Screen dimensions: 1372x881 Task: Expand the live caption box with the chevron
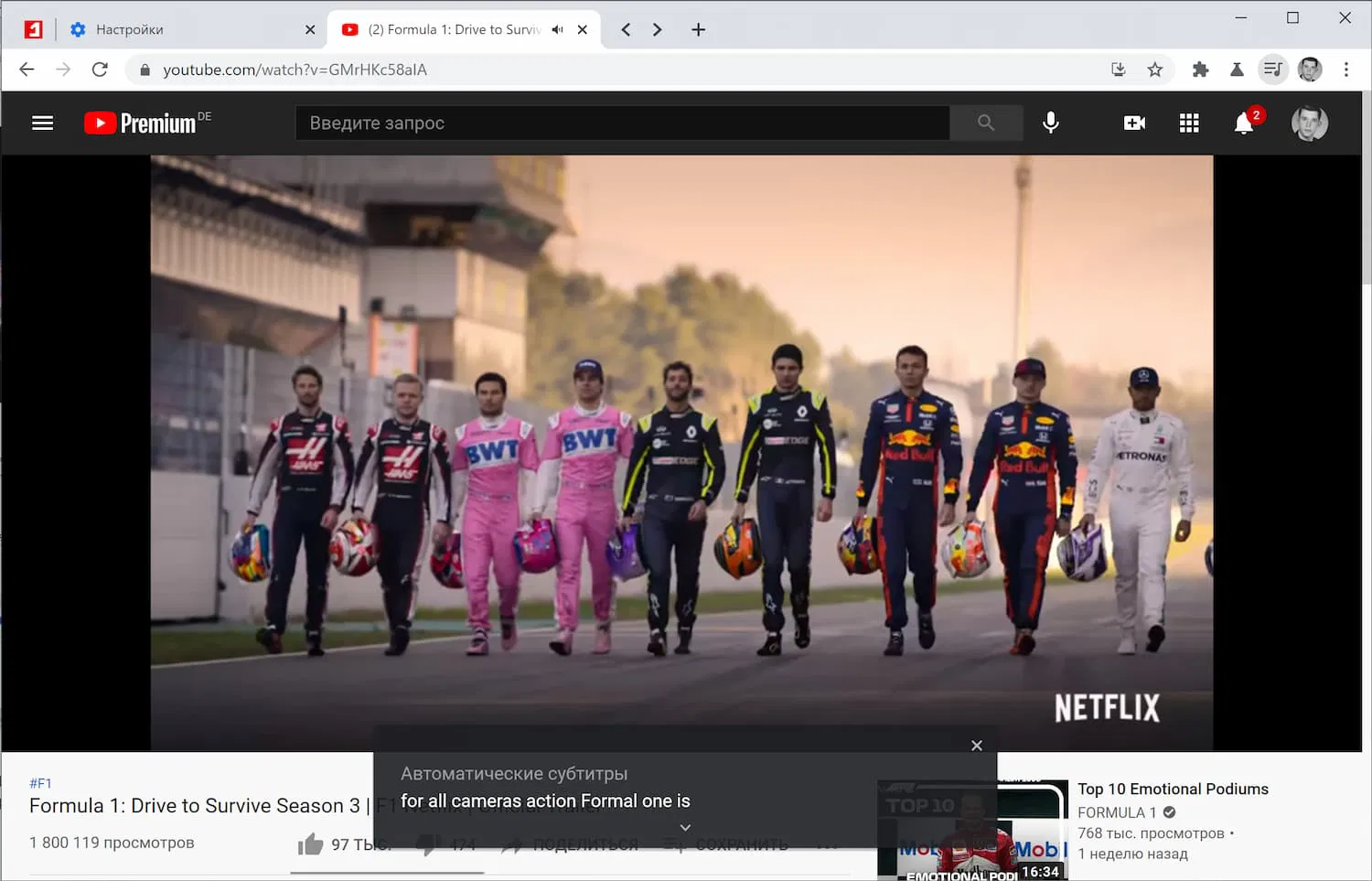[685, 828]
